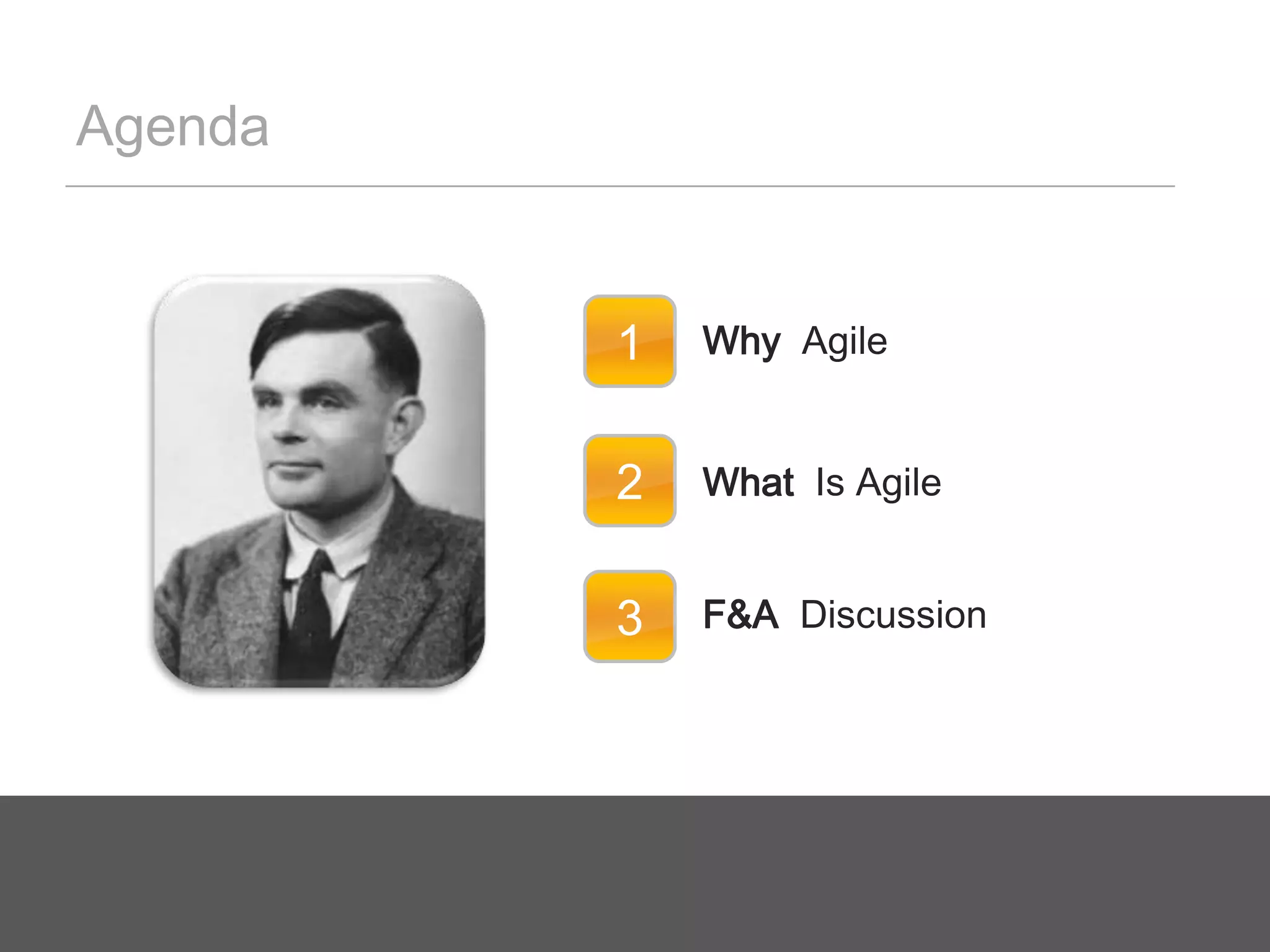This screenshot has width=1270, height=952.
Task: Click "Agile" beside the number 1 badge
Action: coord(844,341)
